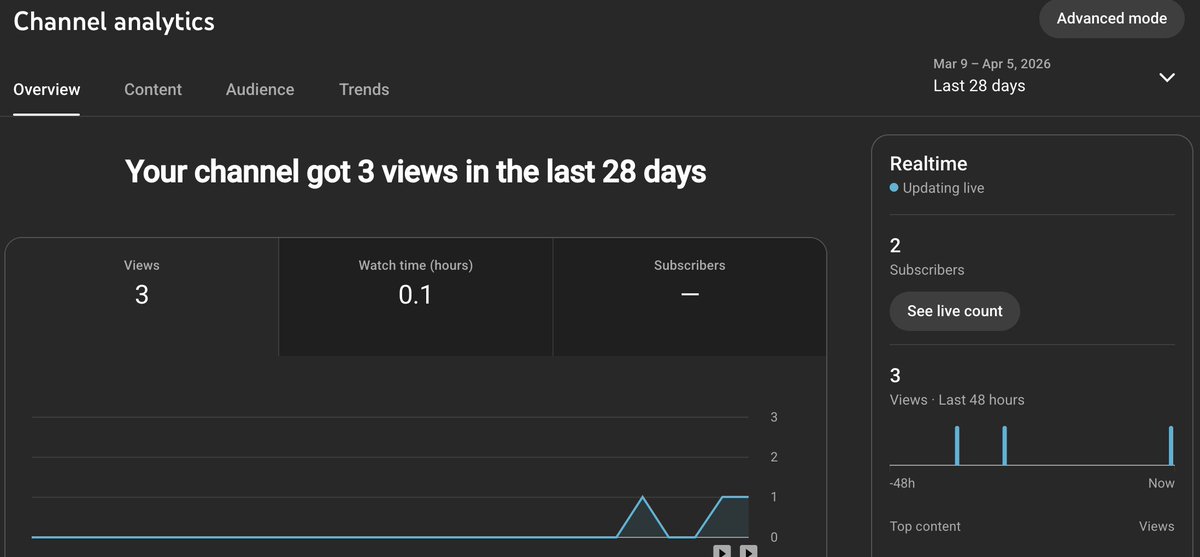Expand the date range chevron
Image resolution: width=1200 pixels, height=557 pixels.
click(1167, 77)
